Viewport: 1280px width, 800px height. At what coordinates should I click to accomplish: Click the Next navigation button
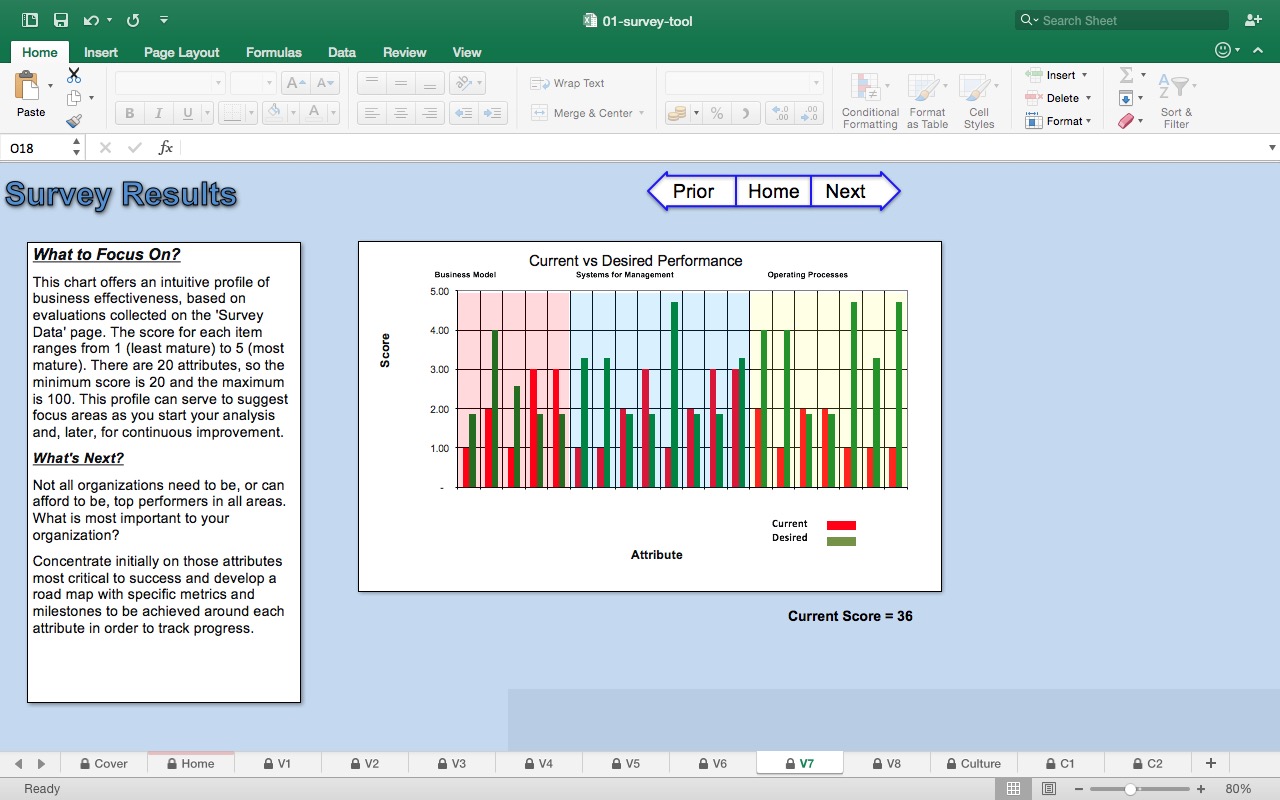pos(845,191)
